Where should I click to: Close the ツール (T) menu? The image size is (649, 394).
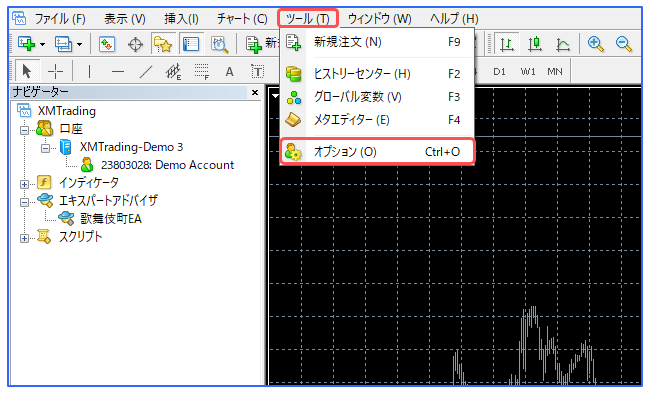[x=308, y=19]
